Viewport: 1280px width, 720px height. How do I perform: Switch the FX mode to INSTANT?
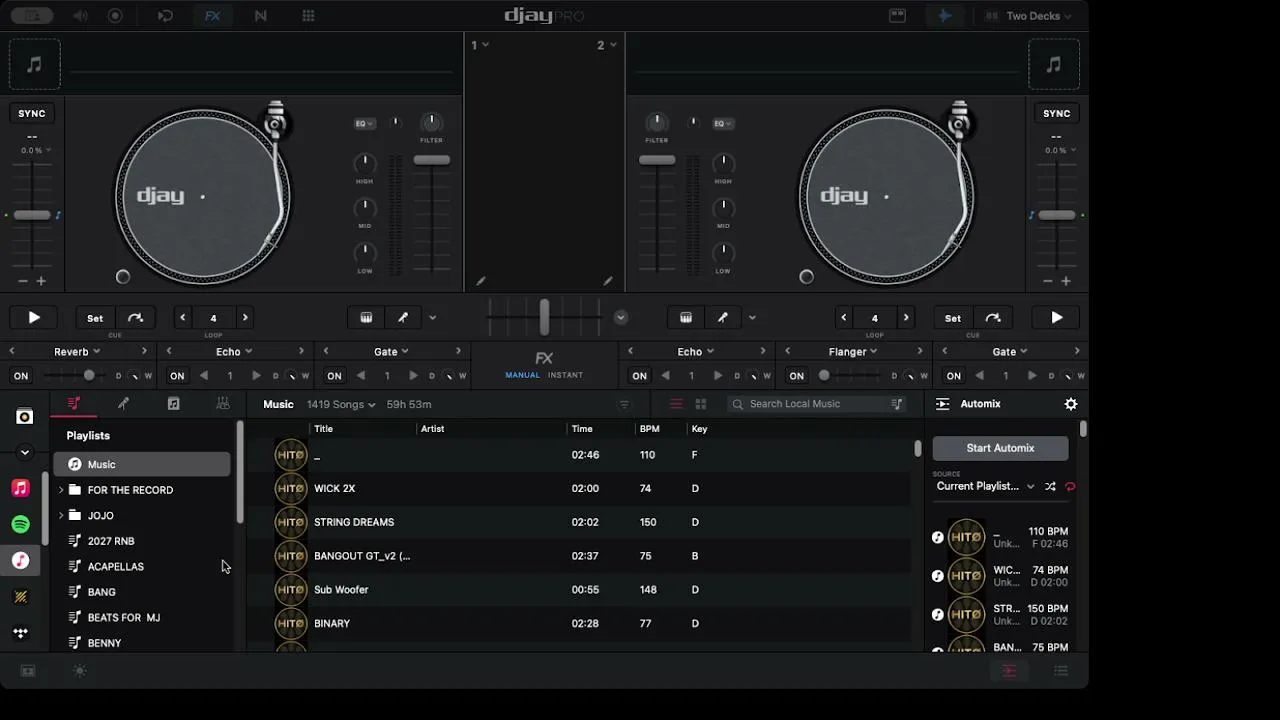pos(565,375)
